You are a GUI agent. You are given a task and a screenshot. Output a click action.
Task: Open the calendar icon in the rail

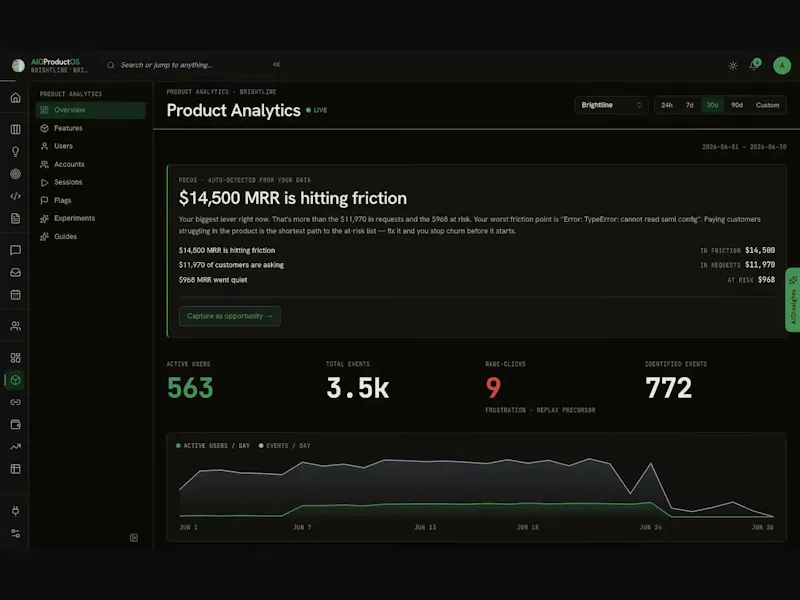16,294
